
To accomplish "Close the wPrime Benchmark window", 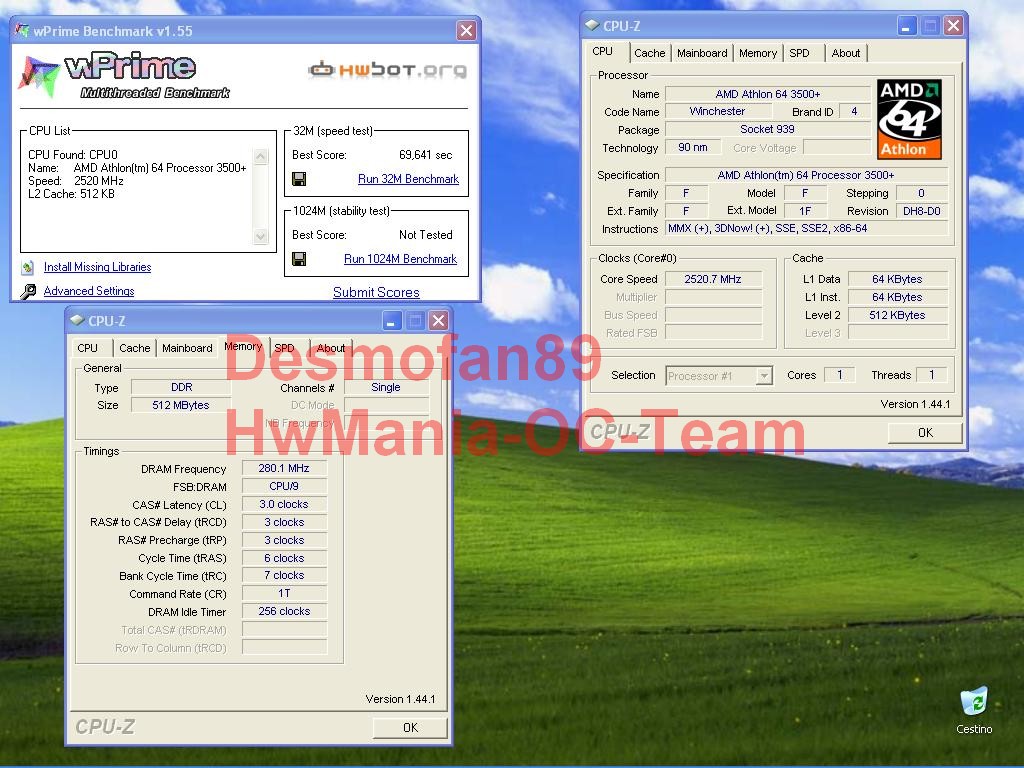I will (466, 30).
